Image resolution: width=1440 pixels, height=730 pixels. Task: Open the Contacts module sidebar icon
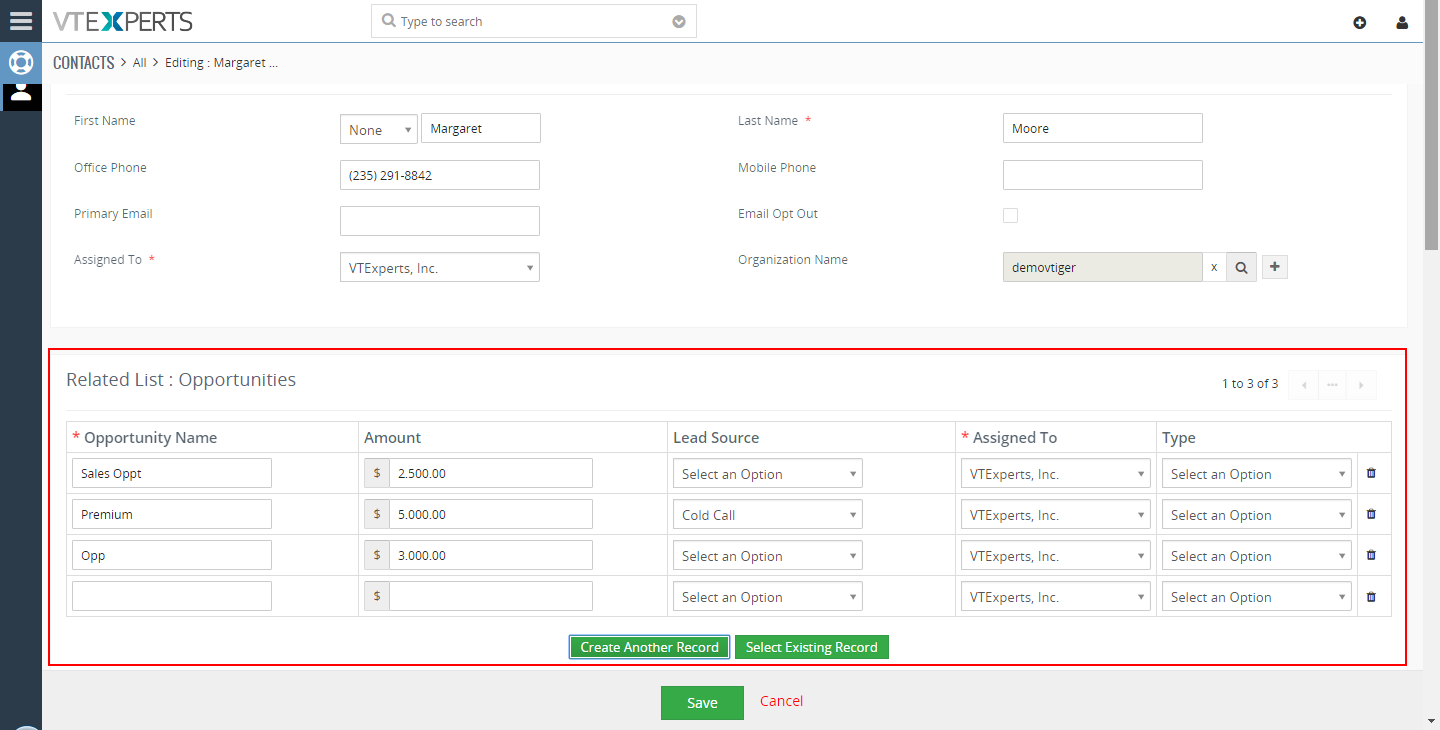click(x=21, y=94)
